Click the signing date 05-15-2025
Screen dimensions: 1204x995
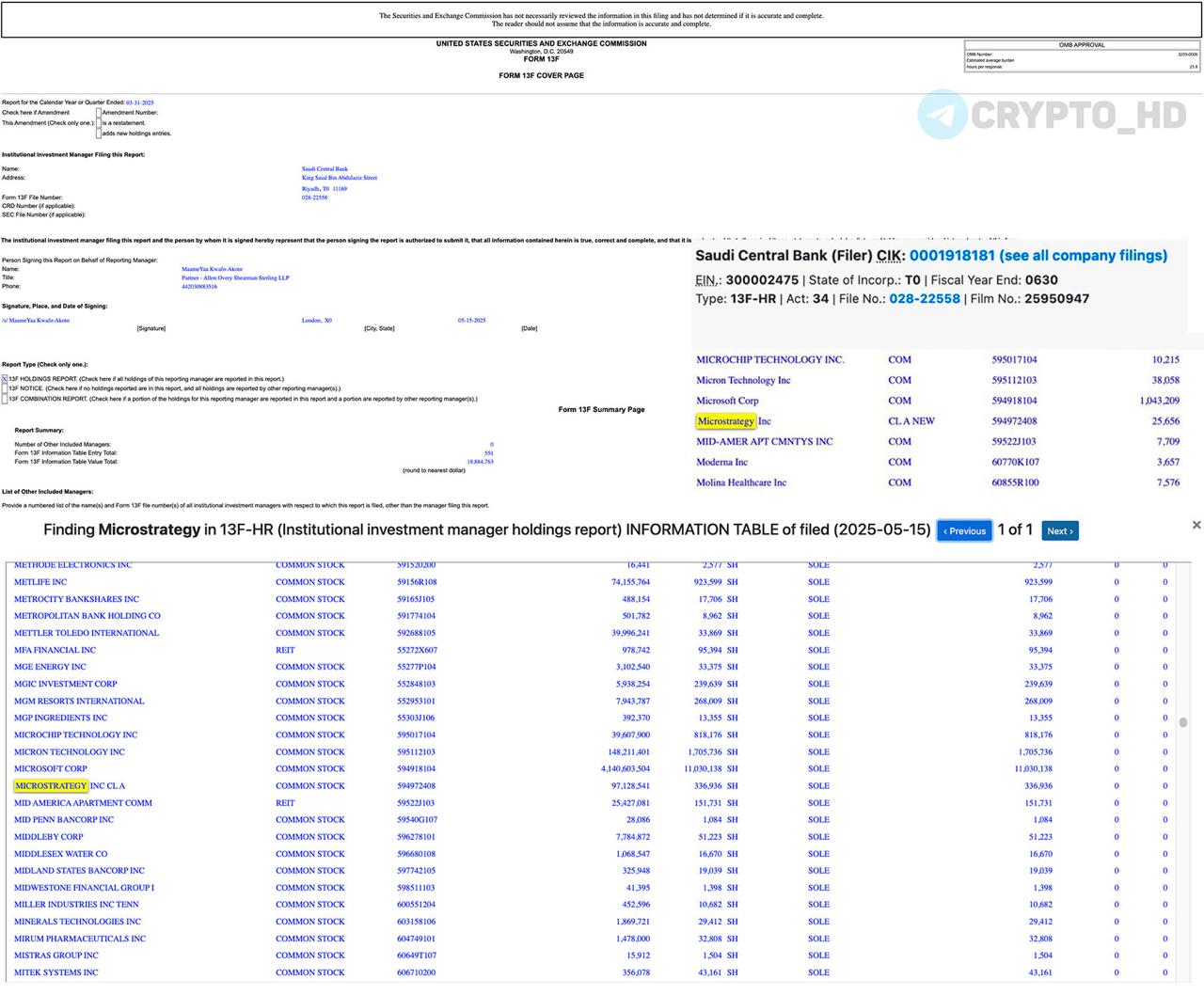[472, 321]
